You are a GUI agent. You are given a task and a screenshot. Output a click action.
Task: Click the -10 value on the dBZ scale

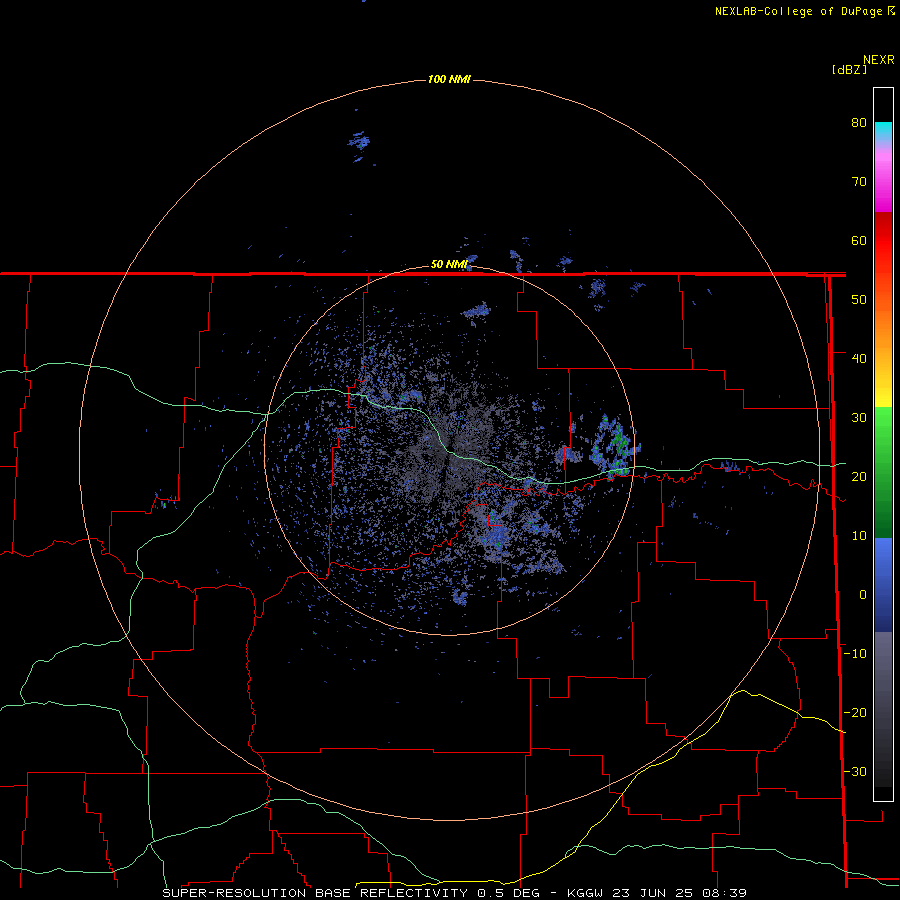tap(855, 653)
